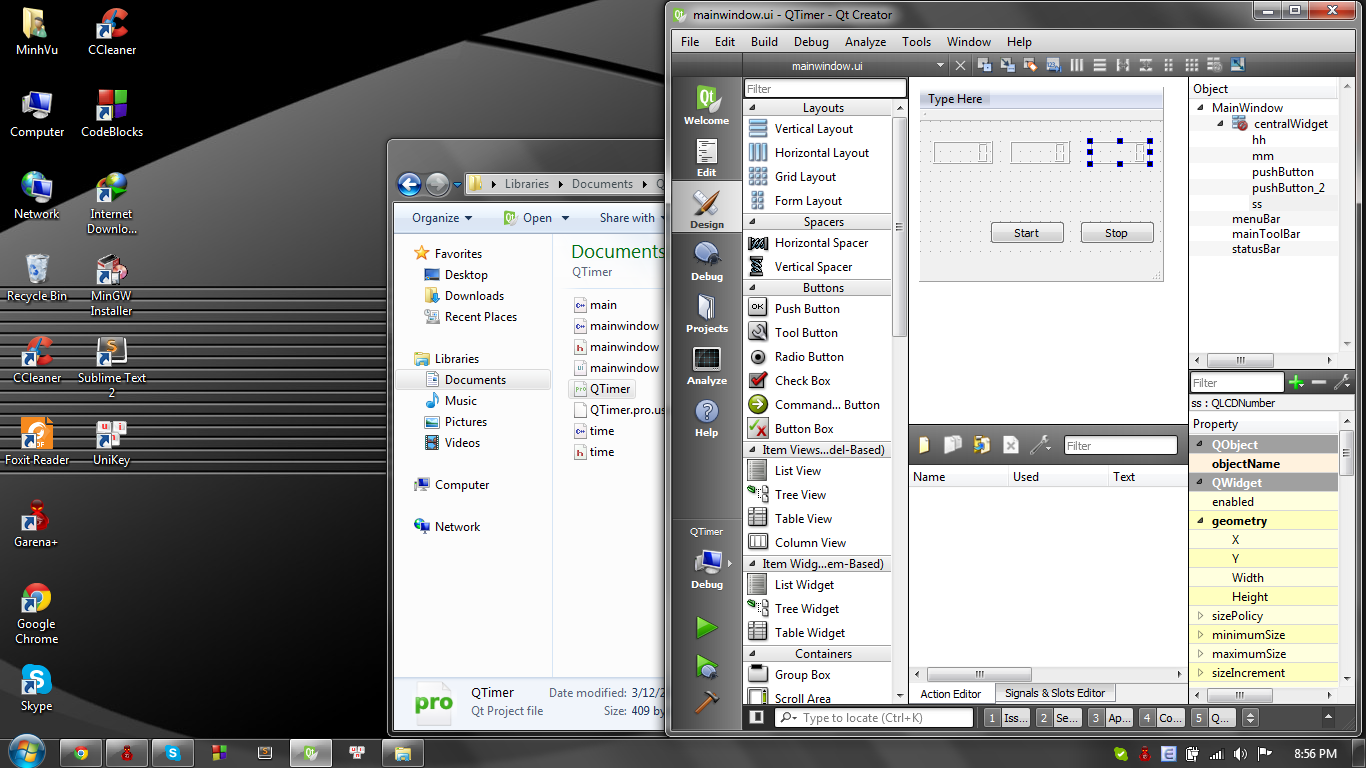The height and width of the screenshot is (768, 1366).
Task: Click the Widget Box Filter field
Action: [x=825, y=89]
